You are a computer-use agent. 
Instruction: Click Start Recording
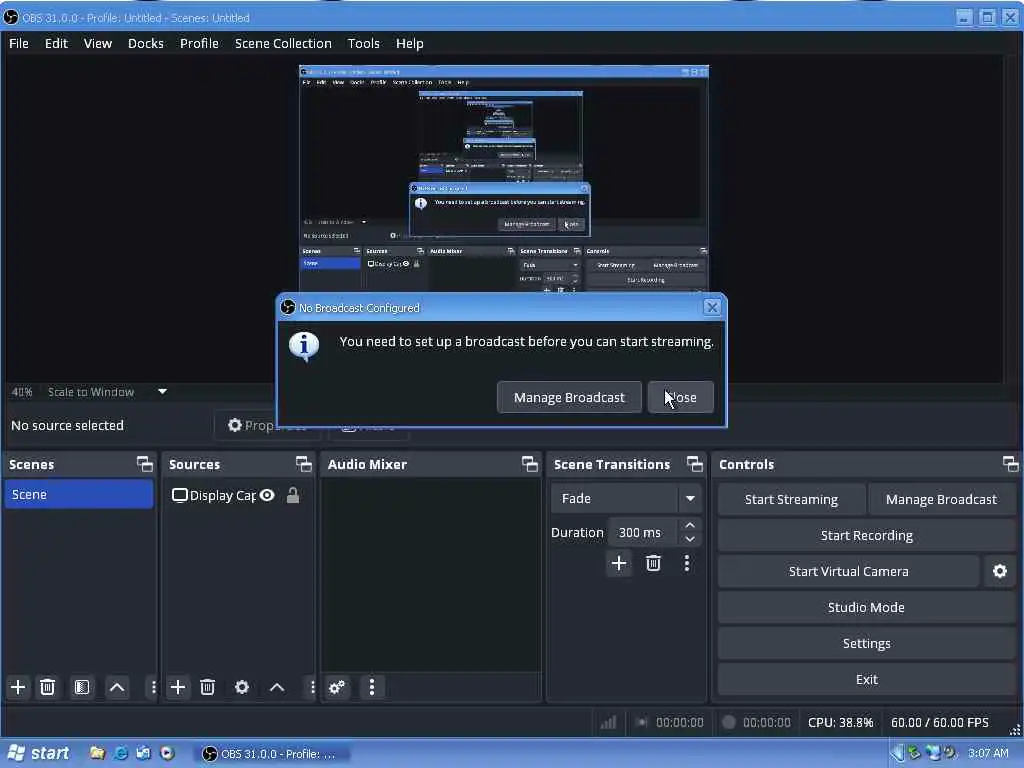point(867,536)
